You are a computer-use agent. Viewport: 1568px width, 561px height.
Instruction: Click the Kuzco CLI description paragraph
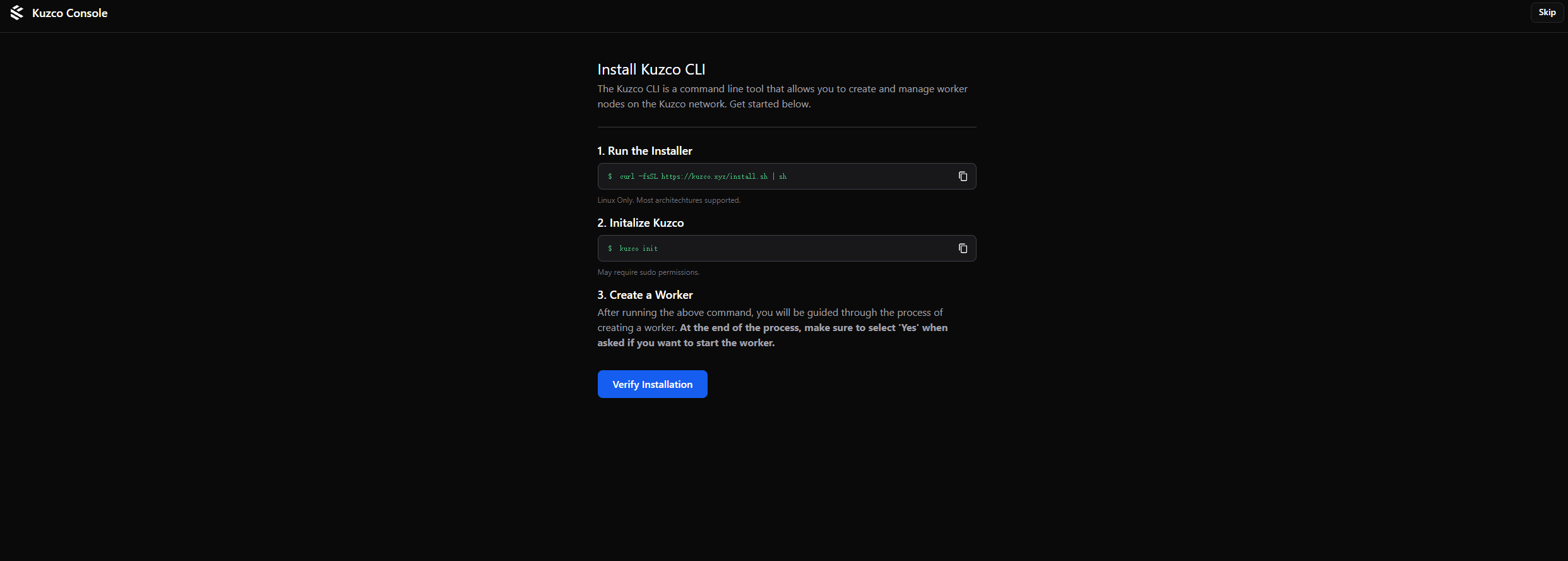(783, 97)
